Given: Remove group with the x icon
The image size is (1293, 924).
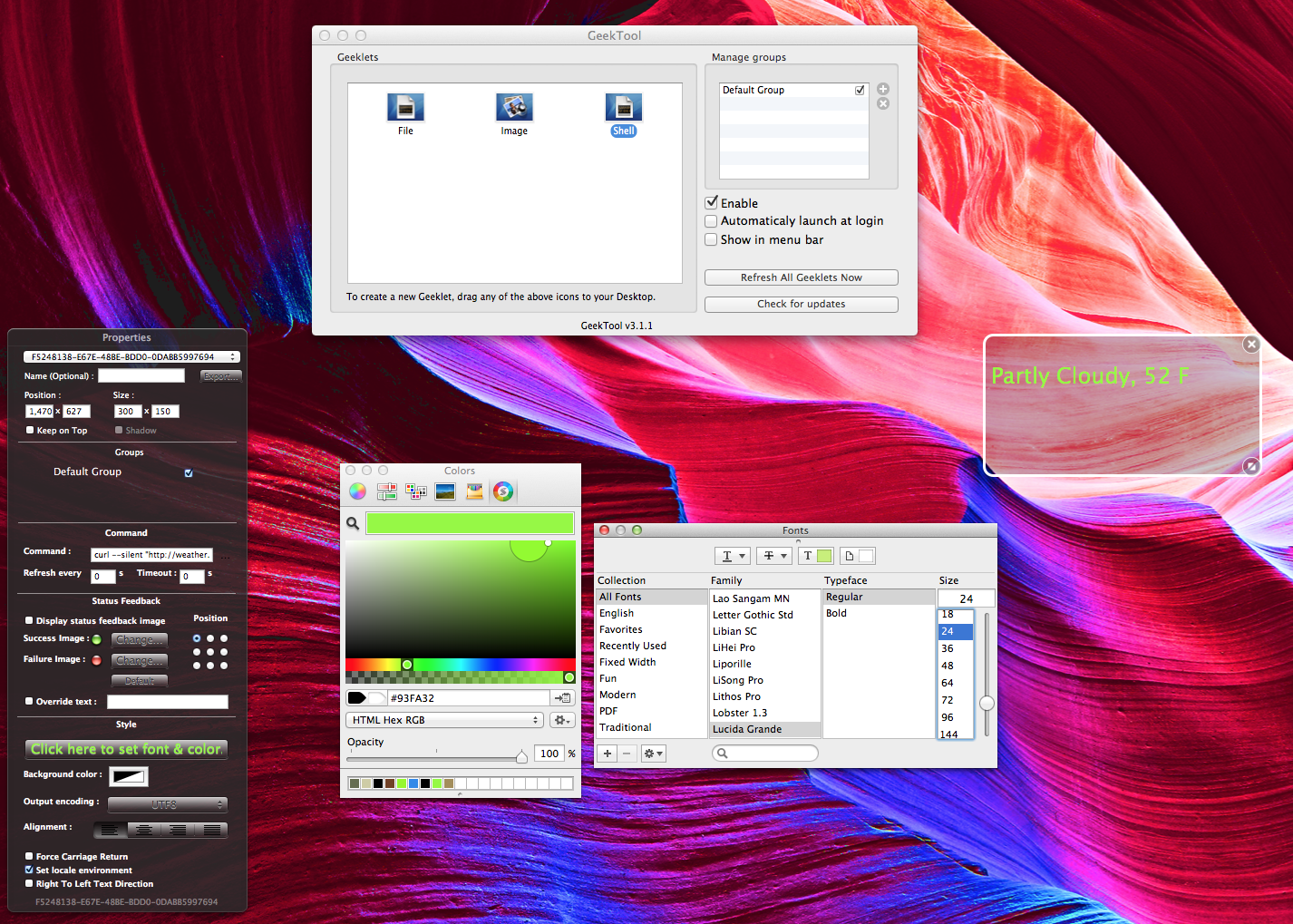Looking at the screenshot, I should coord(883,103).
